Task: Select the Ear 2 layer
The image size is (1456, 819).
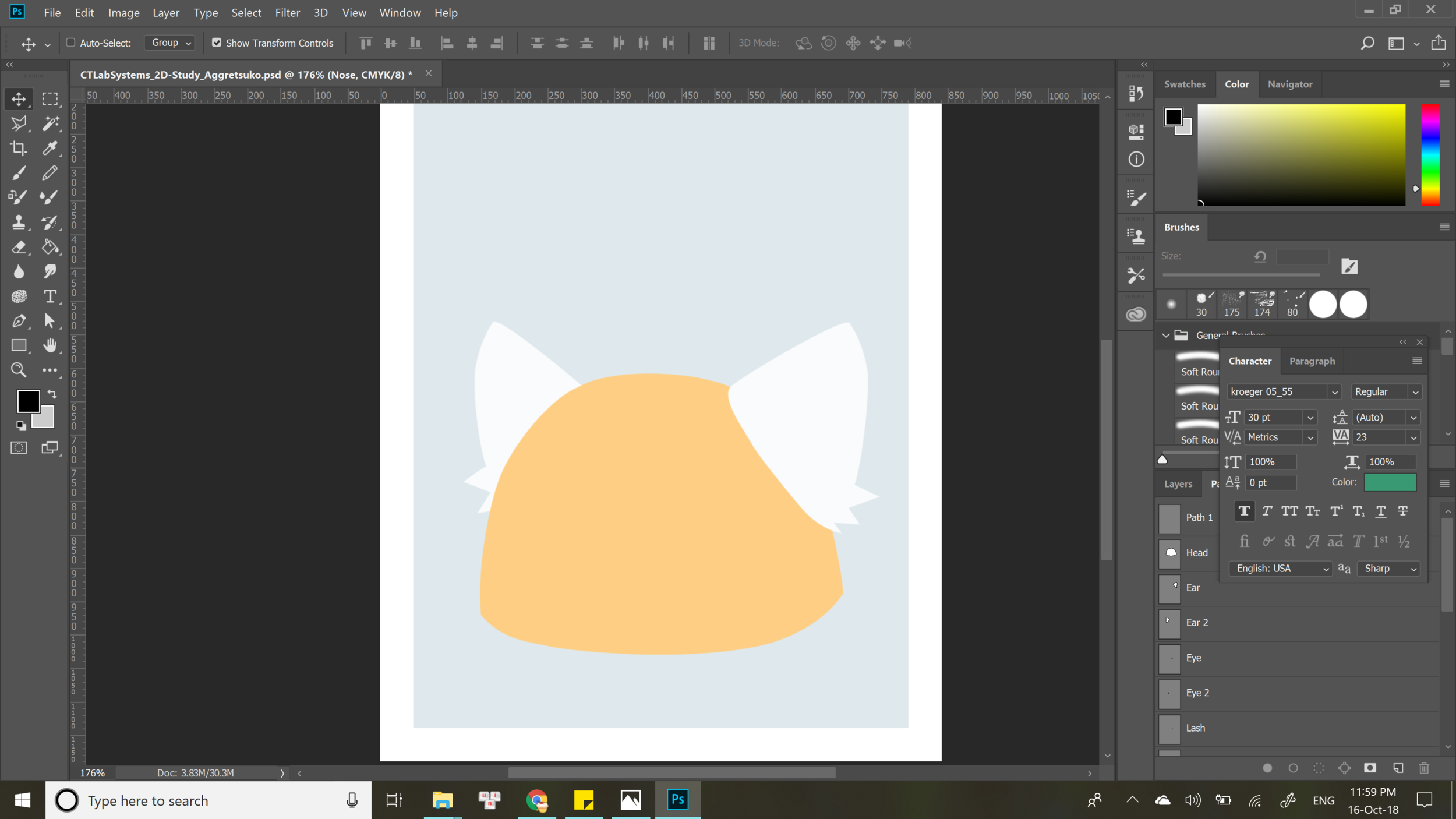Action: click(x=1298, y=623)
